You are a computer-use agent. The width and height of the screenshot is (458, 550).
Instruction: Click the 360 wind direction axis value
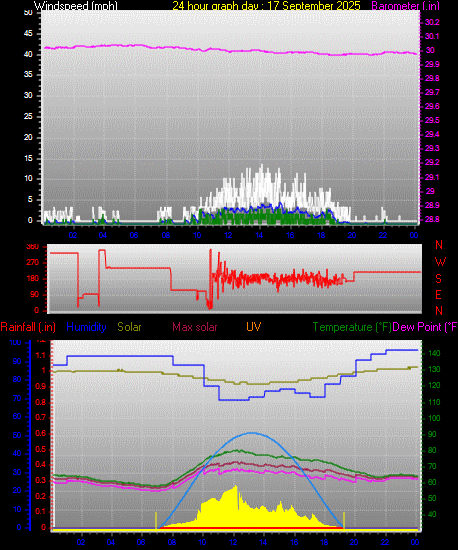33,246
